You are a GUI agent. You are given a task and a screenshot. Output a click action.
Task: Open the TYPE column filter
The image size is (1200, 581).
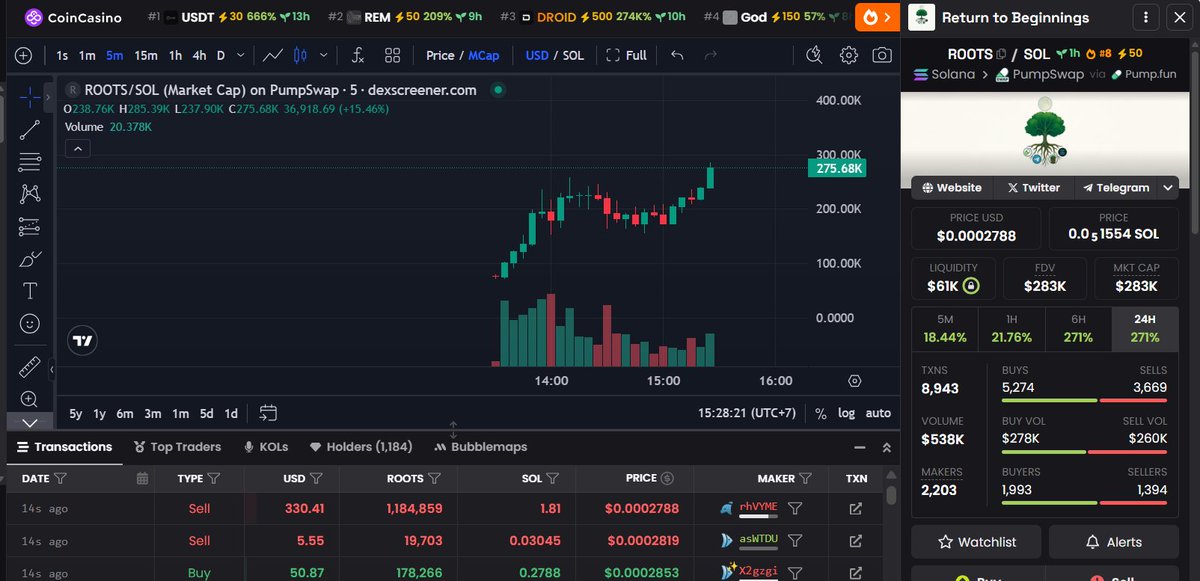pos(214,478)
